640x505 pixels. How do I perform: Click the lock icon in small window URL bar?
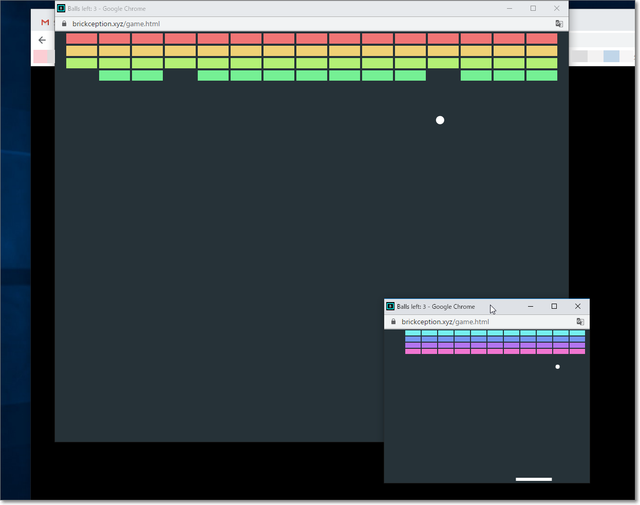392,322
